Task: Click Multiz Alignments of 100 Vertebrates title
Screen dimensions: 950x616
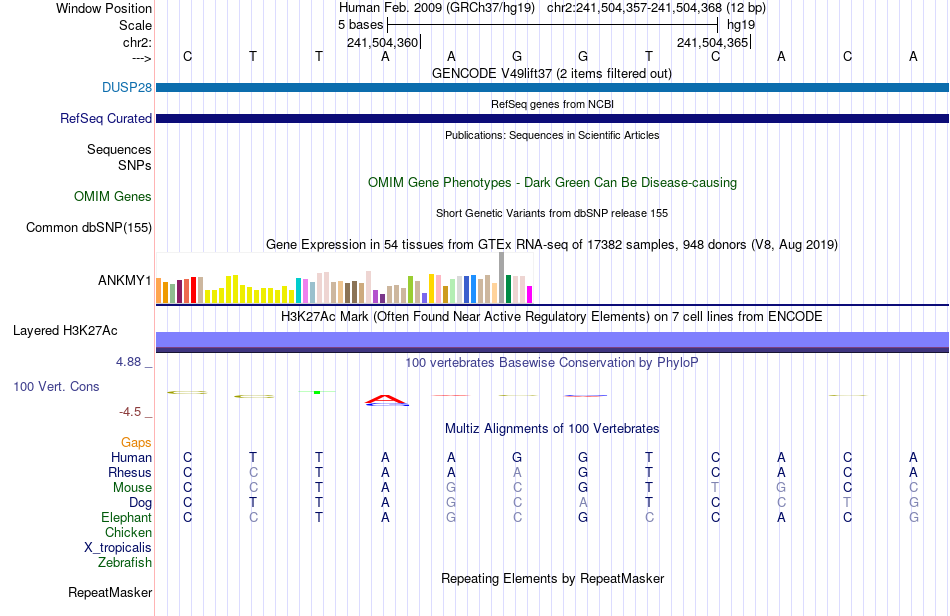Action: [x=552, y=428]
